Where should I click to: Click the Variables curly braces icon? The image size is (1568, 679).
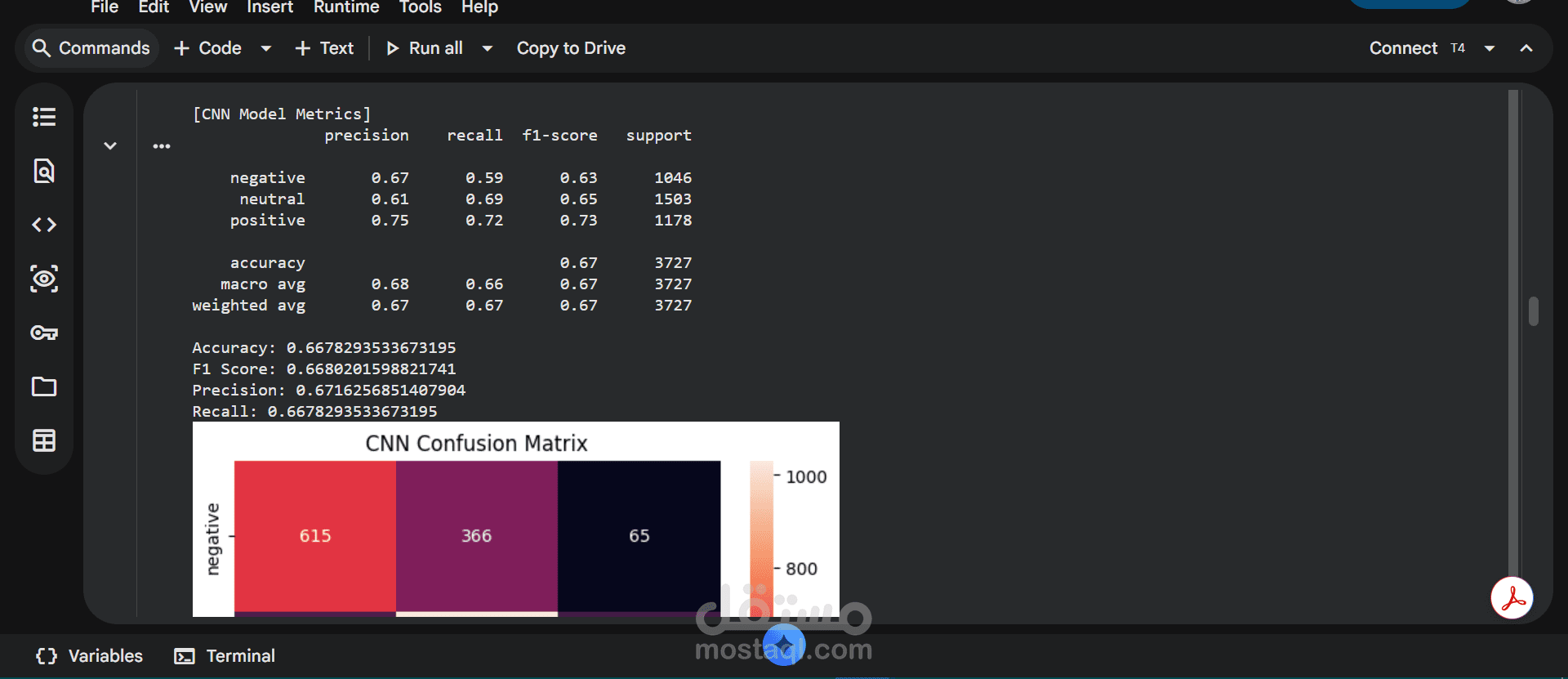[x=47, y=656]
